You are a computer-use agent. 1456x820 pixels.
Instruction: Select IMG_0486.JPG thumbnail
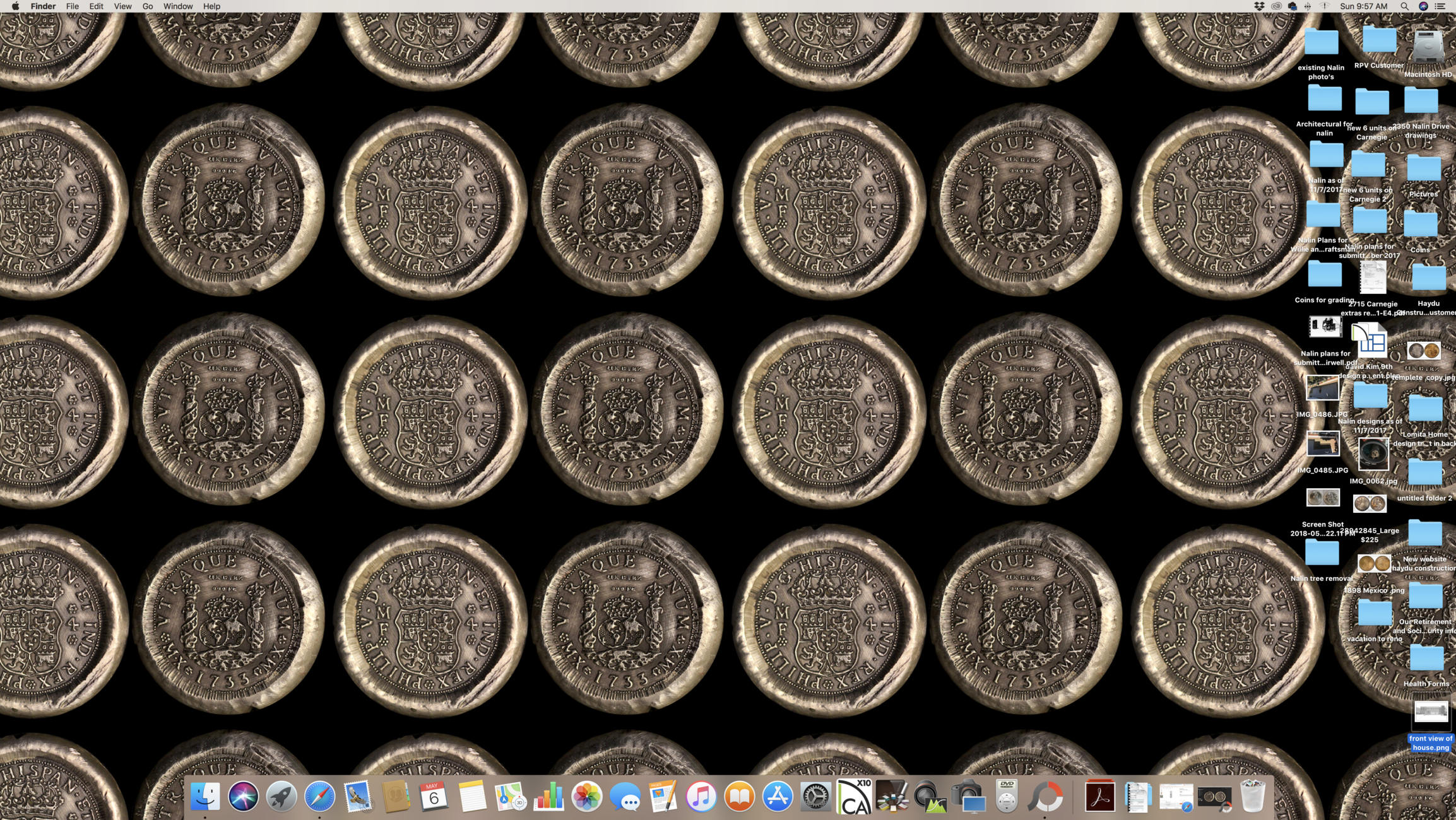[1322, 387]
